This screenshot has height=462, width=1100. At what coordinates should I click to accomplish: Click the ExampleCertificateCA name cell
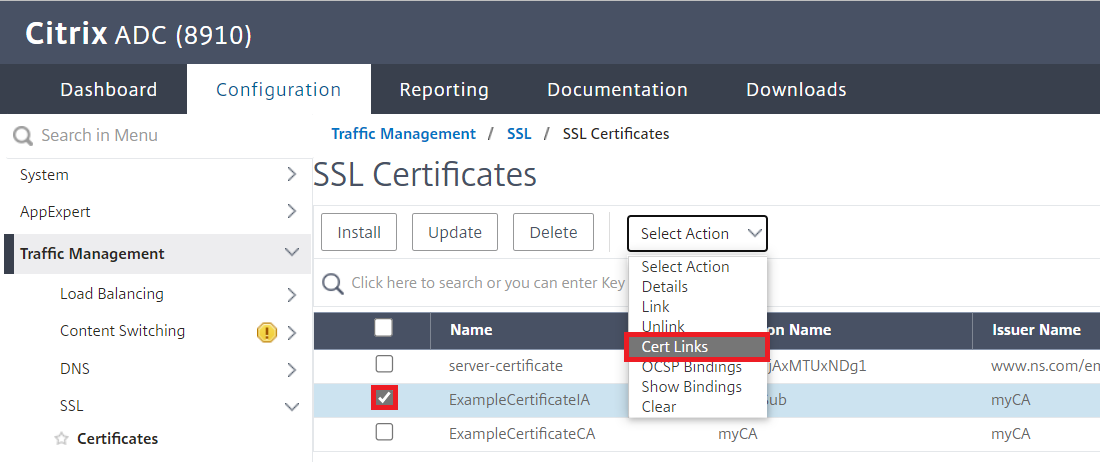(x=522, y=435)
